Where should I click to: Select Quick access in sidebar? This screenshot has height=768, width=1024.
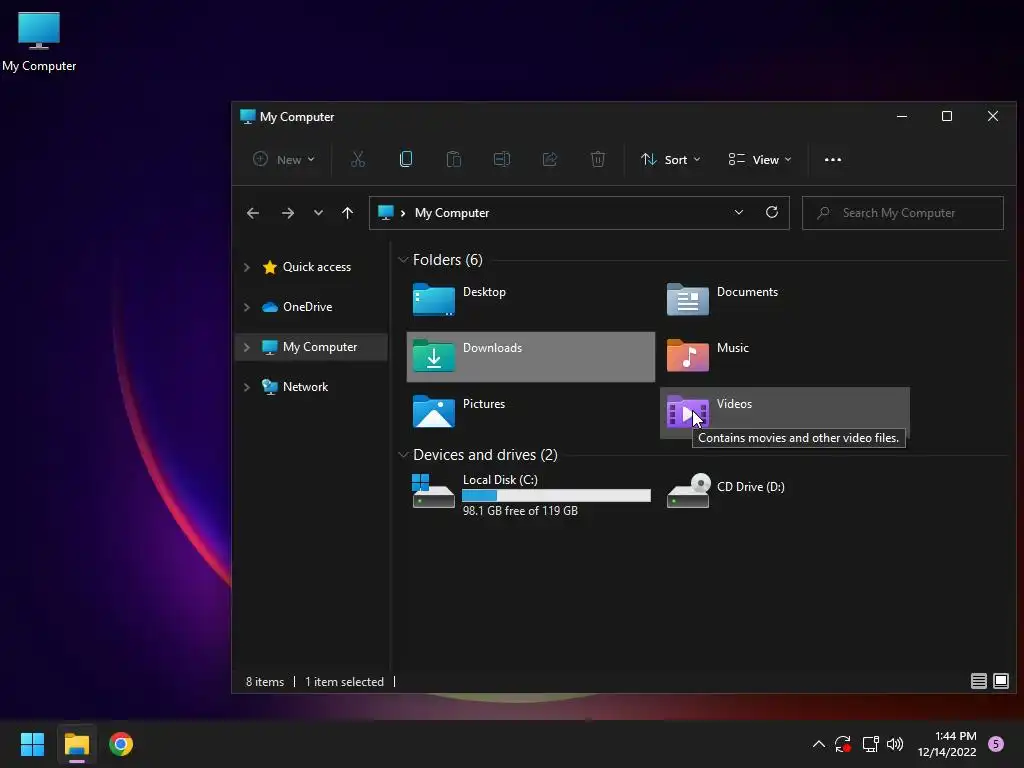(317, 266)
